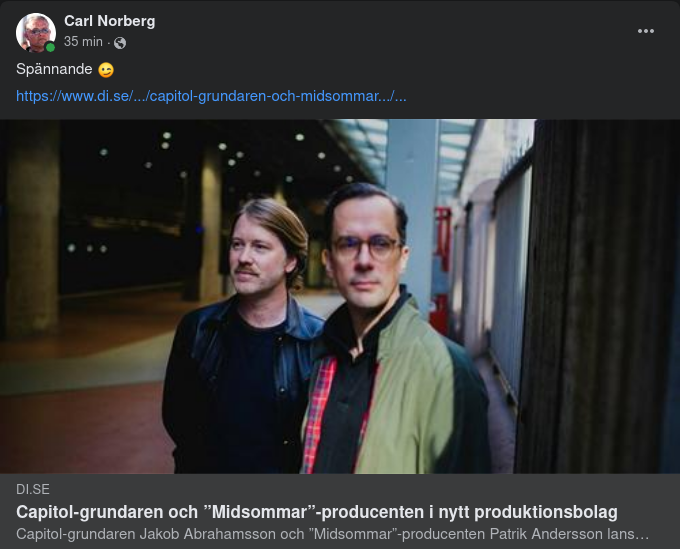The height and width of the screenshot is (549, 680).
Task: Click the "35 min" post timestamp
Action: click(x=83, y=42)
